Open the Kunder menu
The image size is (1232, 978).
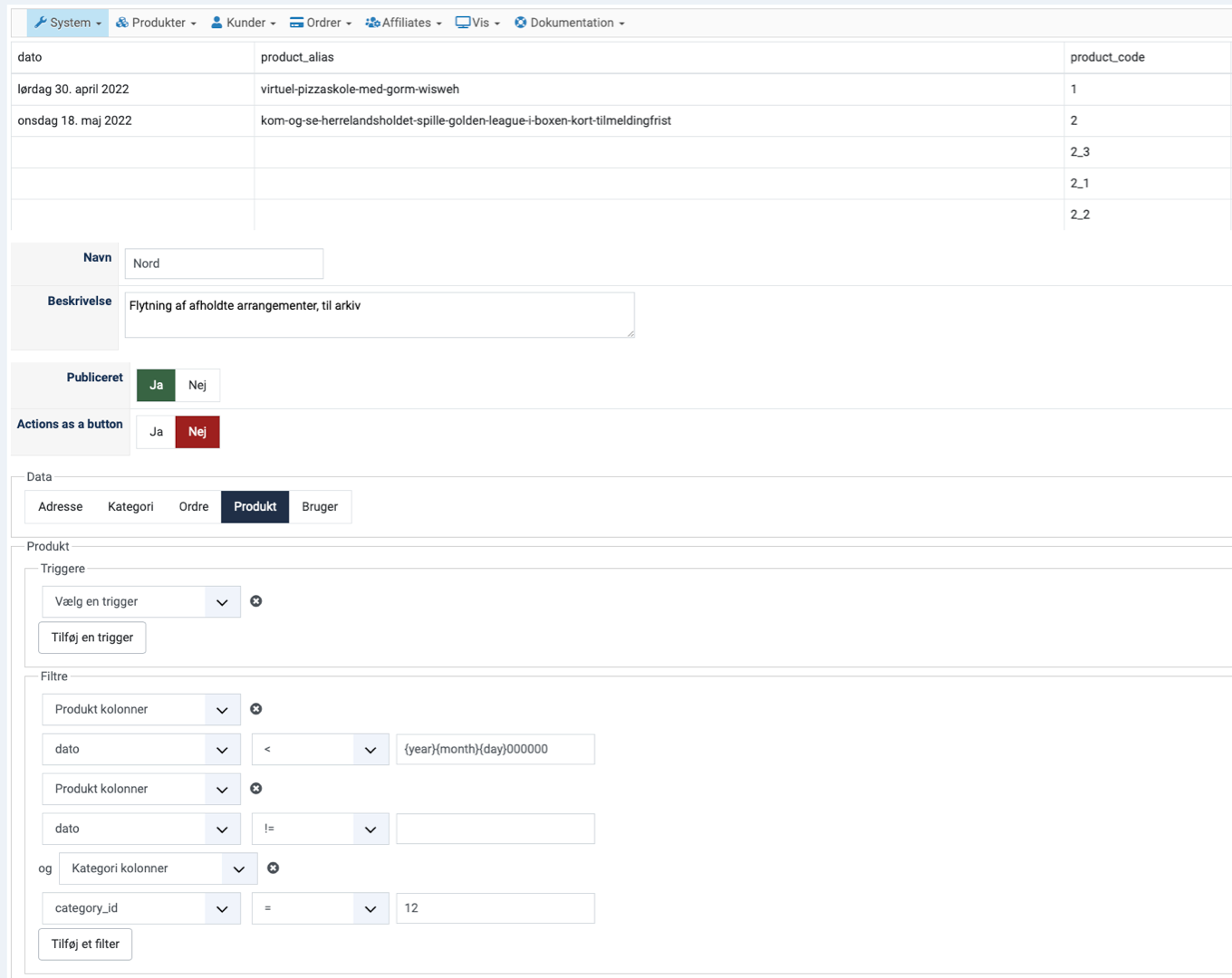click(x=244, y=23)
